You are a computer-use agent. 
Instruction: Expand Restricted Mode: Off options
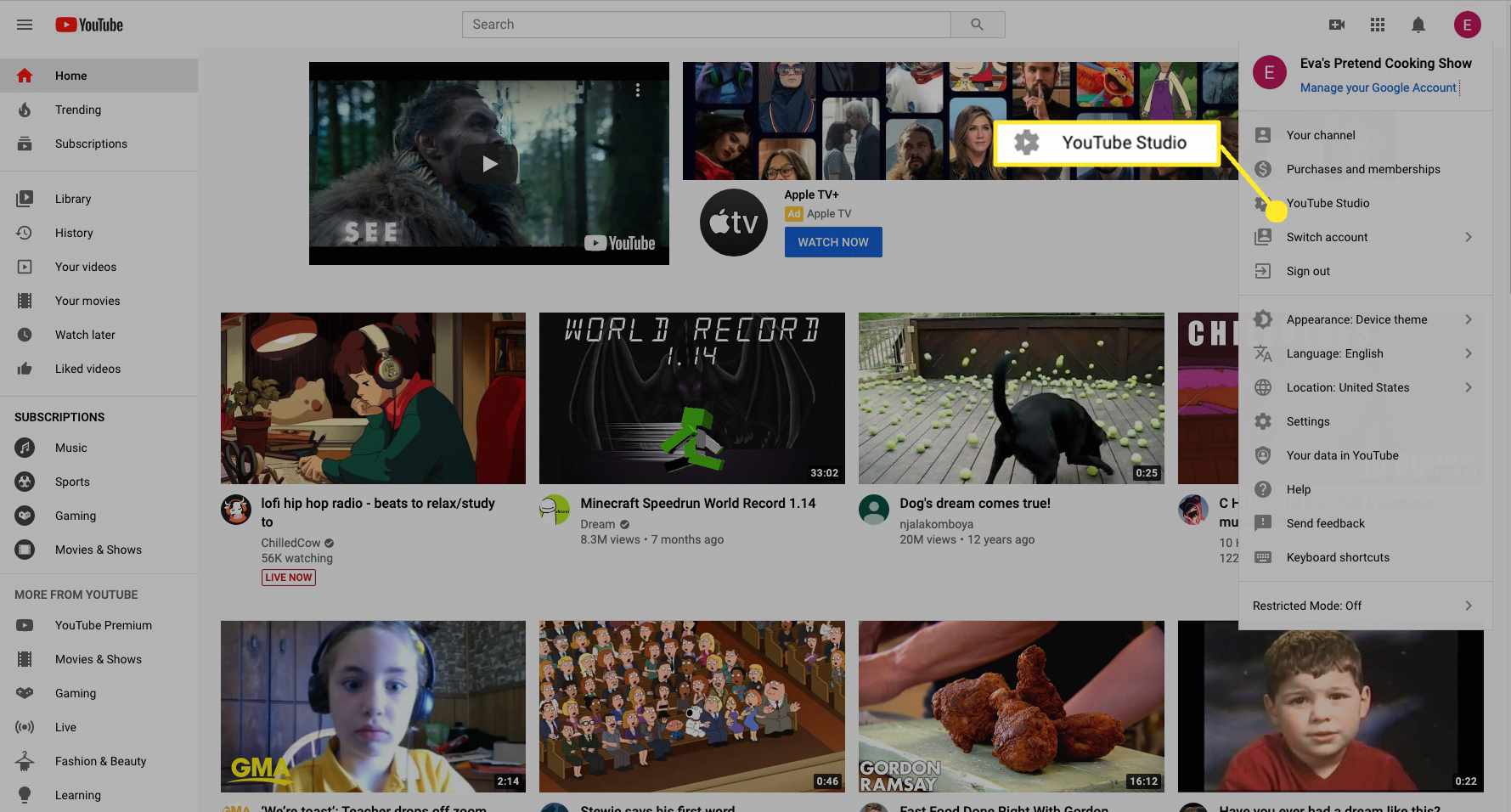[x=1468, y=606]
